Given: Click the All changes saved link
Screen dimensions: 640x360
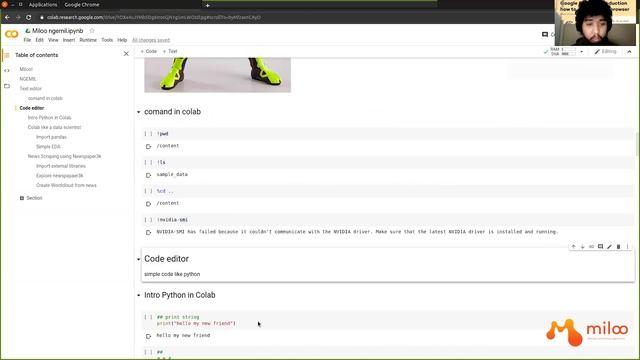Looking at the screenshot, I should [151, 40].
